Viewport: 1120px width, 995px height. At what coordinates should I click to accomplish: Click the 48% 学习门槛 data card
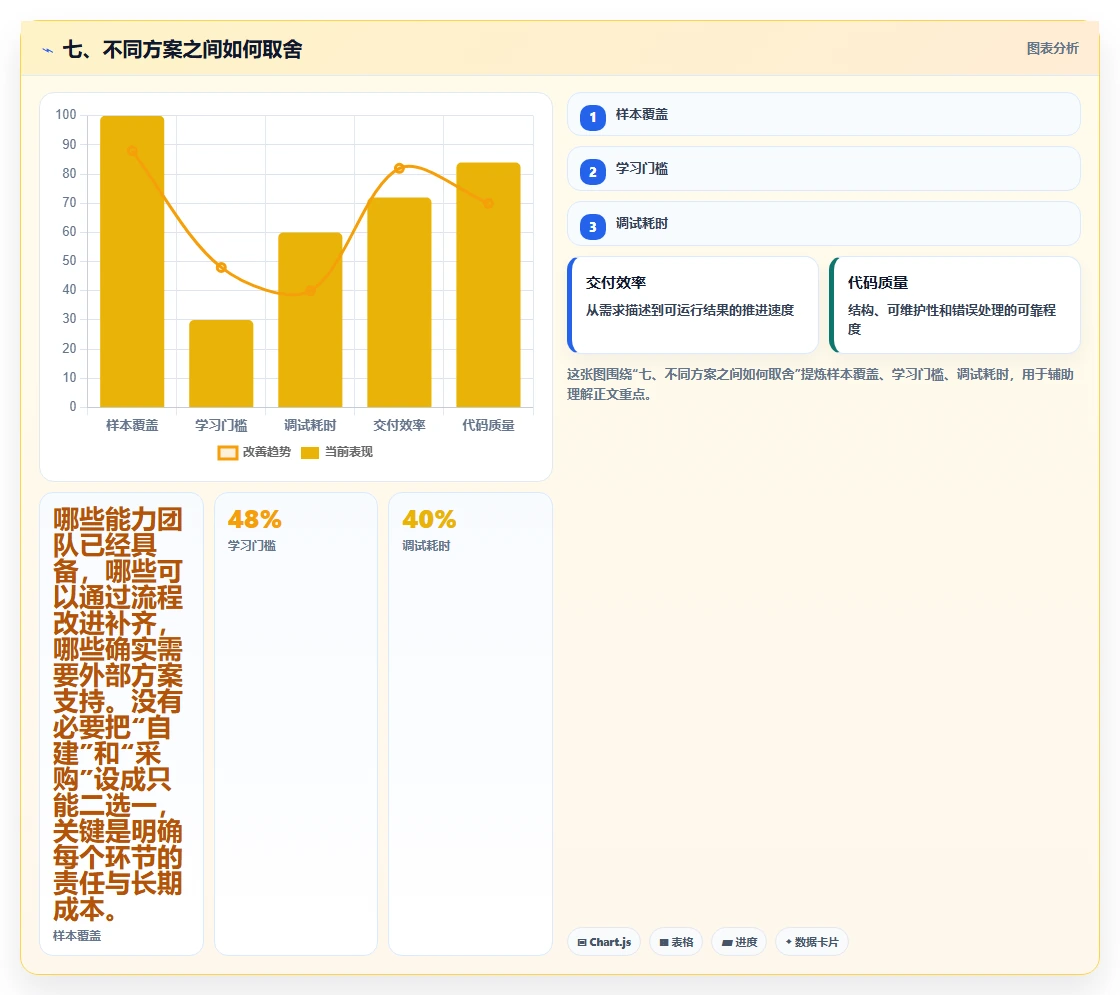click(296, 724)
